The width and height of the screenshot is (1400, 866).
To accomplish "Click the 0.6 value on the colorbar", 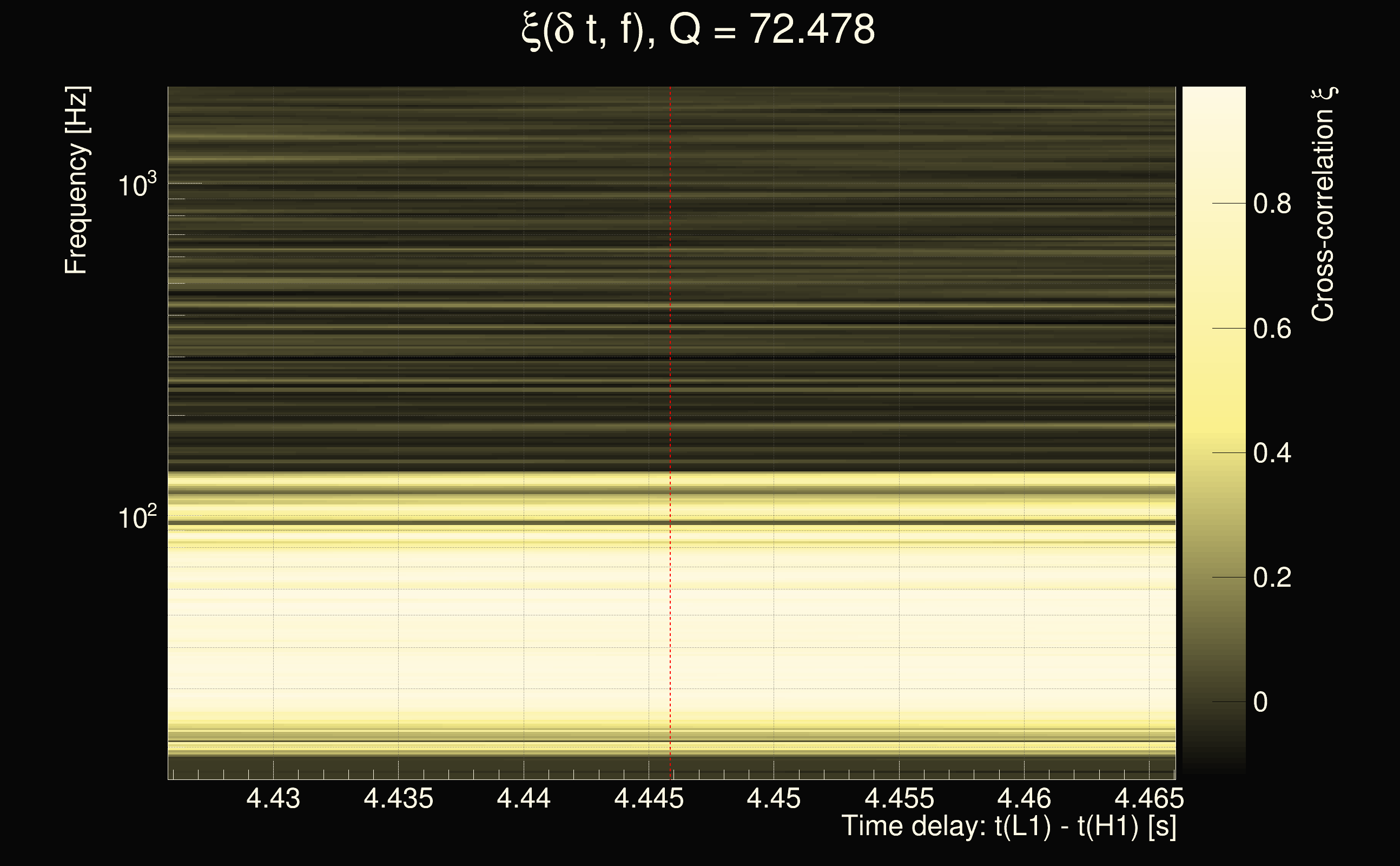I will [x=1272, y=329].
